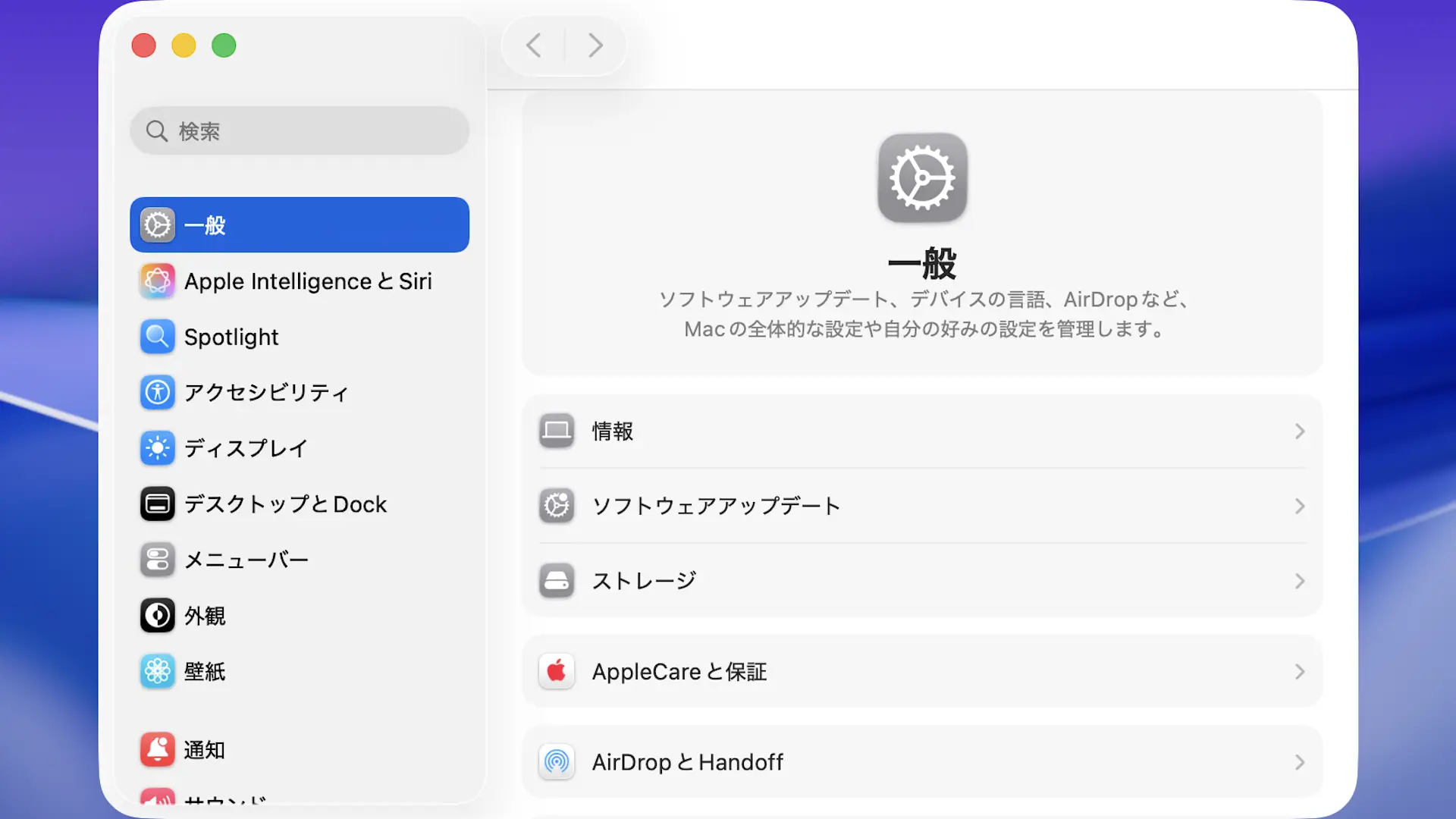This screenshot has height=819, width=1456.
Task: Open ディスプレイ settings icon
Action: coord(157,448)
